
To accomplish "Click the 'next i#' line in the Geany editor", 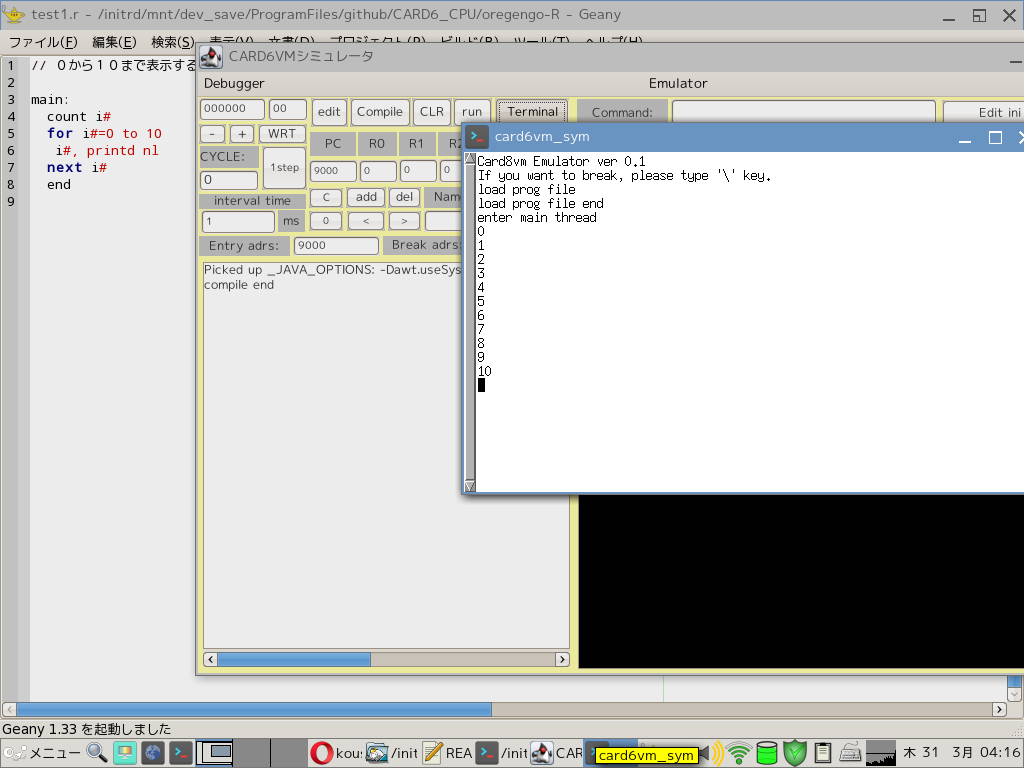I will 77,168.
